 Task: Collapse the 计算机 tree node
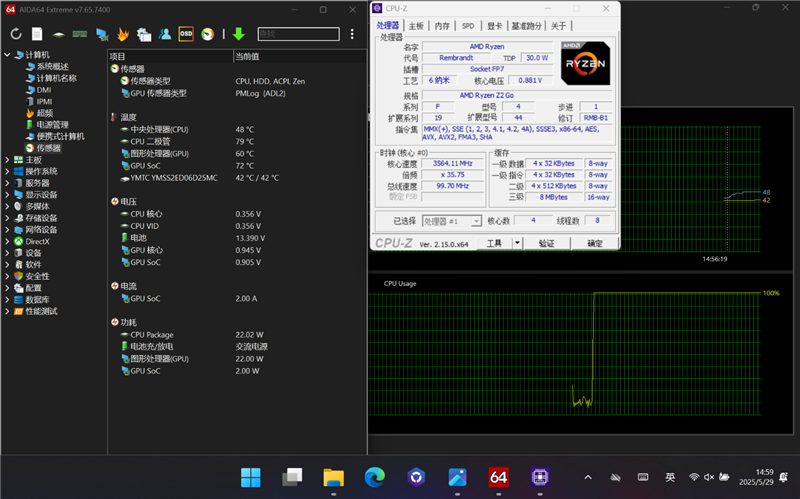point(7,55)
